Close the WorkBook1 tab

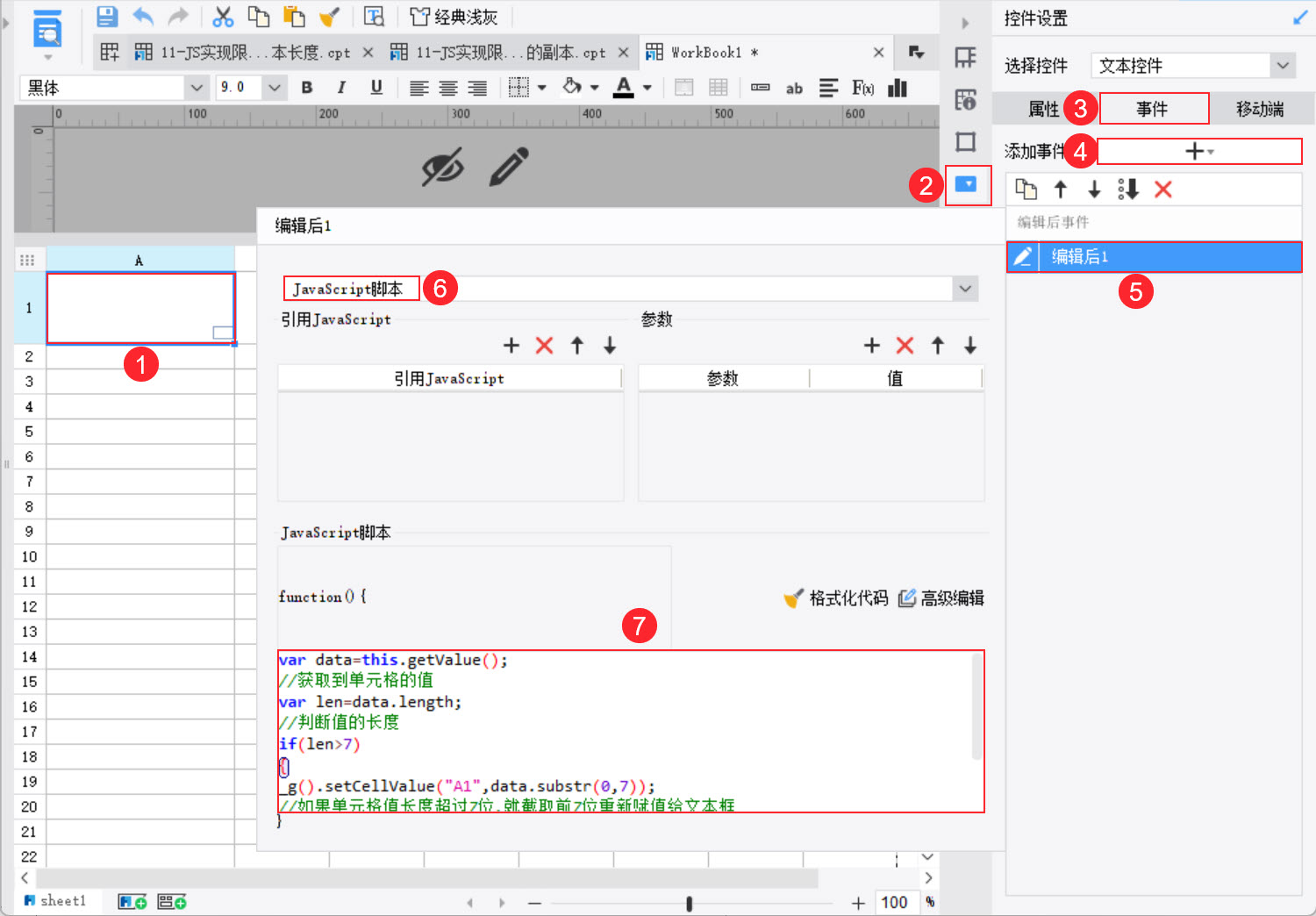point(878,53)
